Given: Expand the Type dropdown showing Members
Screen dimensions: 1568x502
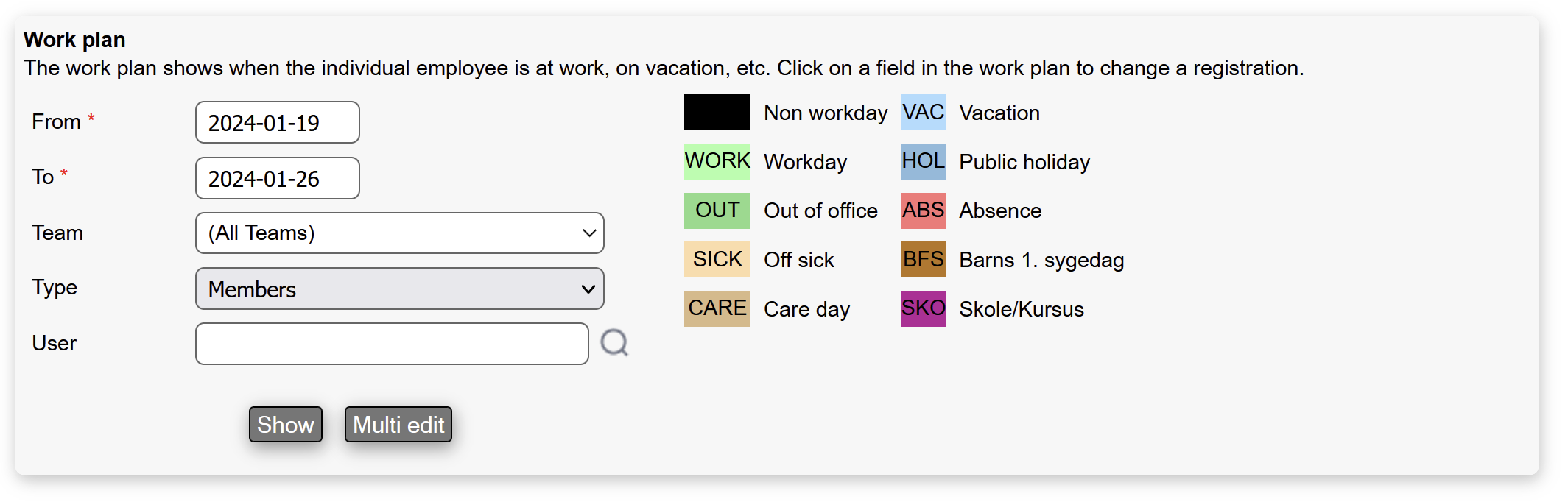Looking at the screenshot, I should coord(399,289).
